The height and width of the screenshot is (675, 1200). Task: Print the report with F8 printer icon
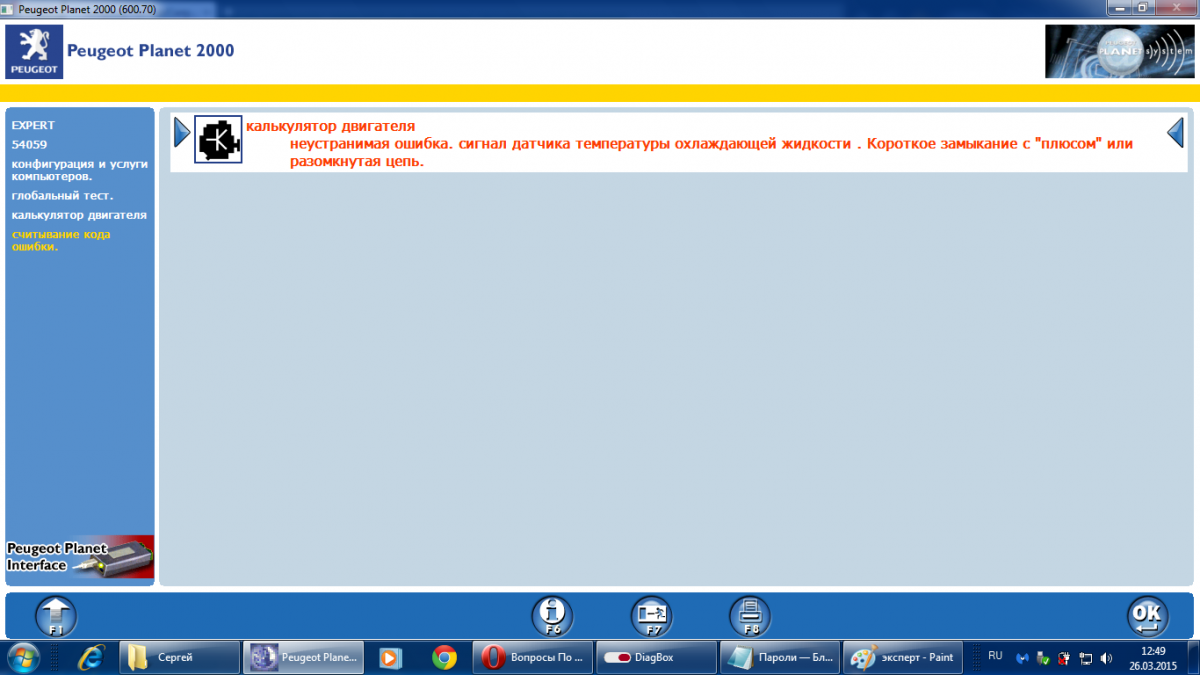pos(749,616)
